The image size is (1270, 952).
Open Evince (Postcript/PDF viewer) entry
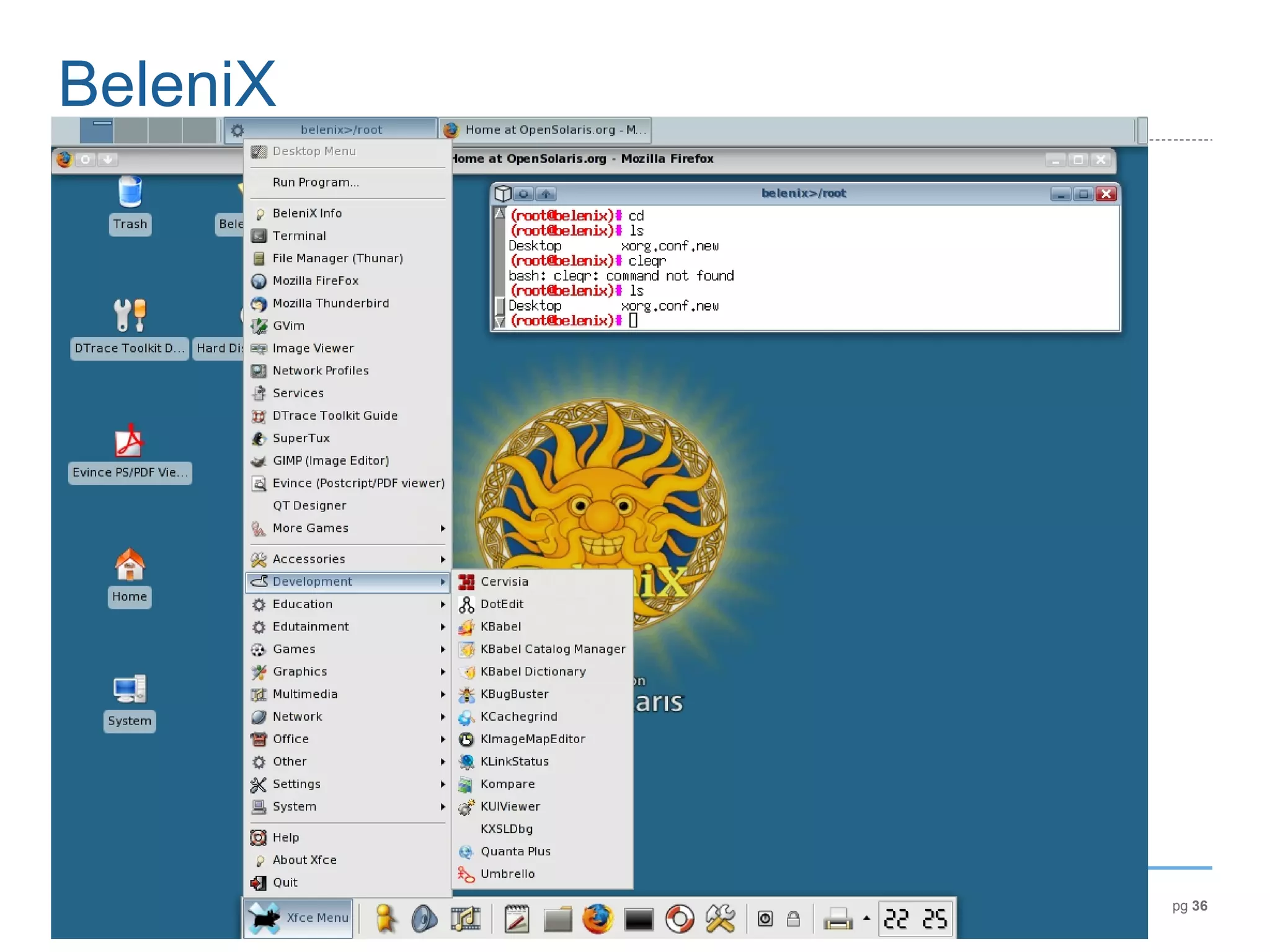(347, 483)
